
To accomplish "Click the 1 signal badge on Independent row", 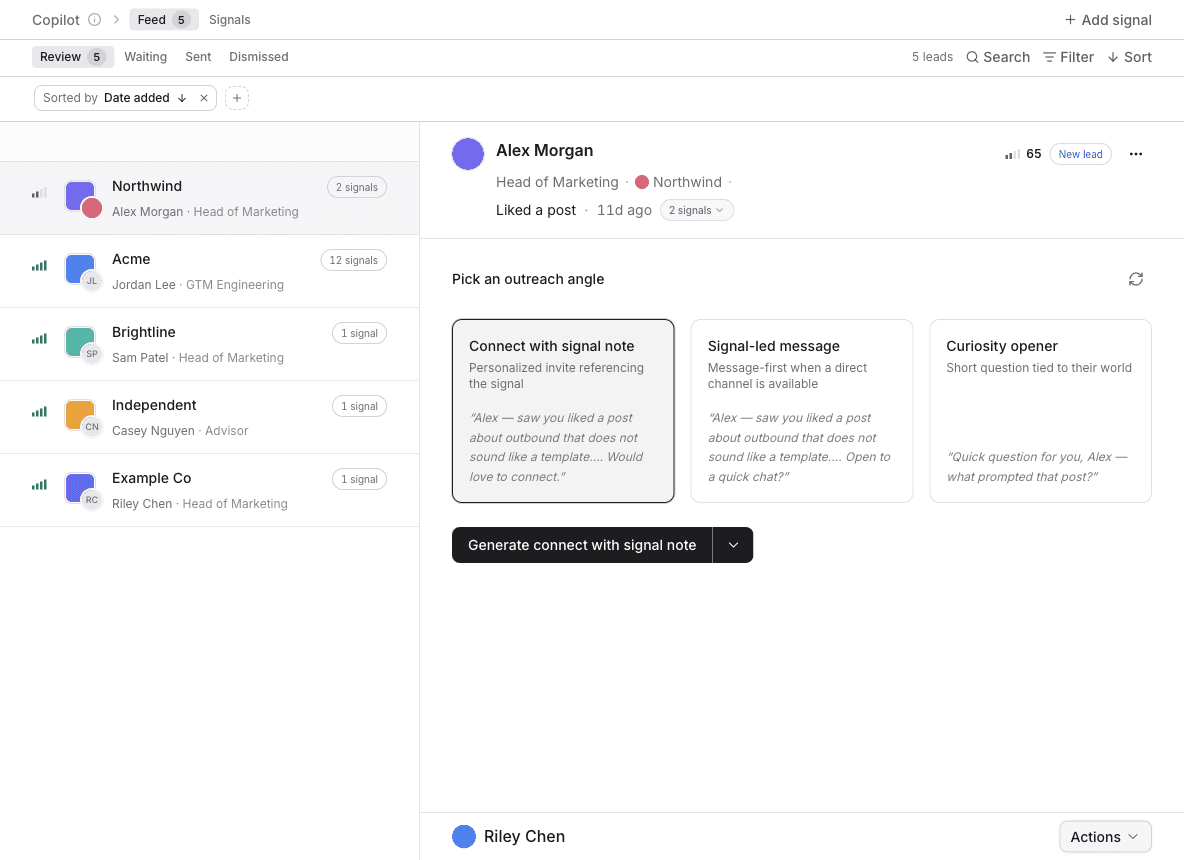I will [x=359, y=406].
